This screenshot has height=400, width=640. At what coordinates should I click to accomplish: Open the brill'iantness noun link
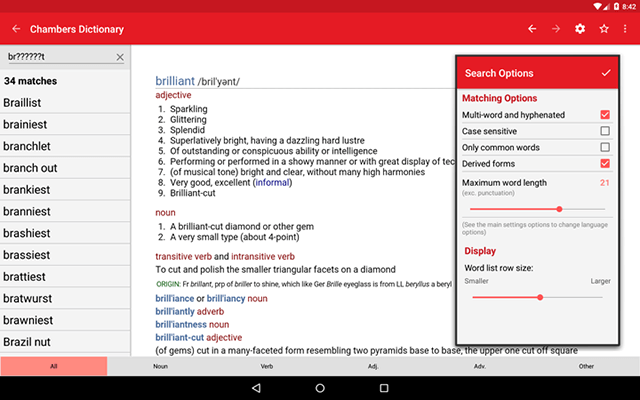(181, 324)
